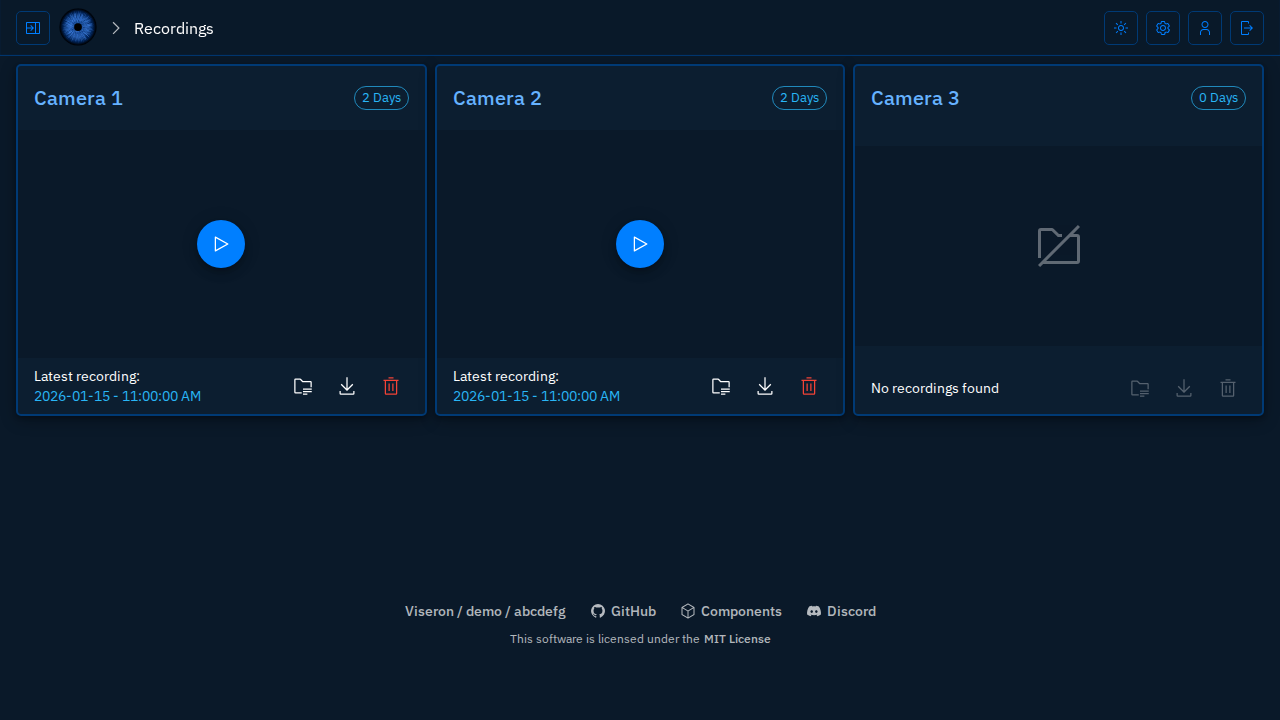Screen dimensions: 1280x720
Task: Open the Discord footer link
Action: click(x=841, y=611)
